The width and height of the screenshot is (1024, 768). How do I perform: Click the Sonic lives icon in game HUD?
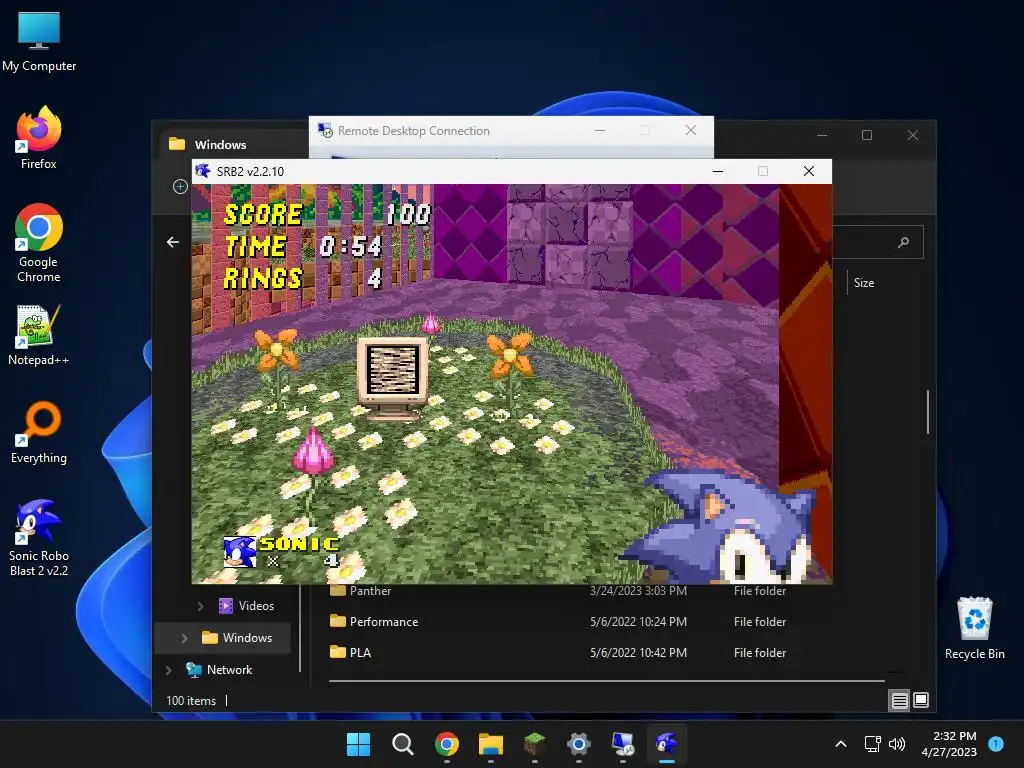[239, 552]
